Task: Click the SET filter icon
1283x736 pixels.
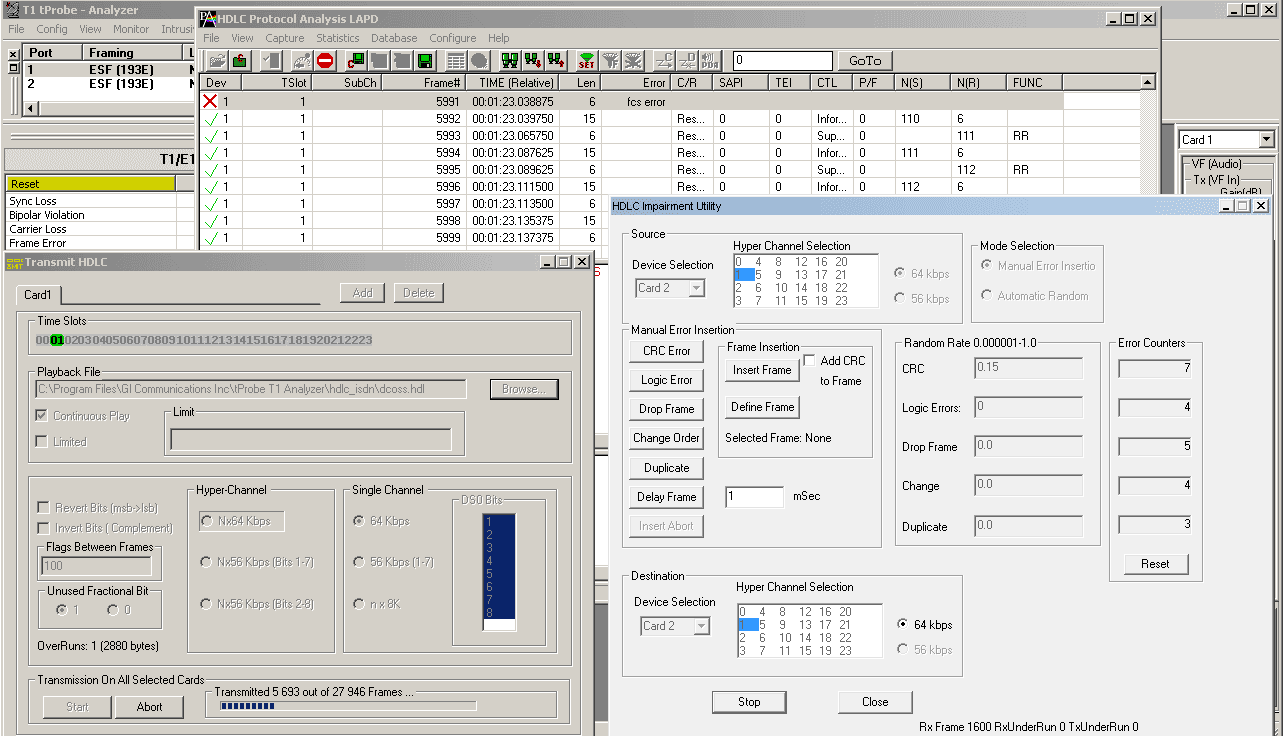Action: [x=586, y=61]
